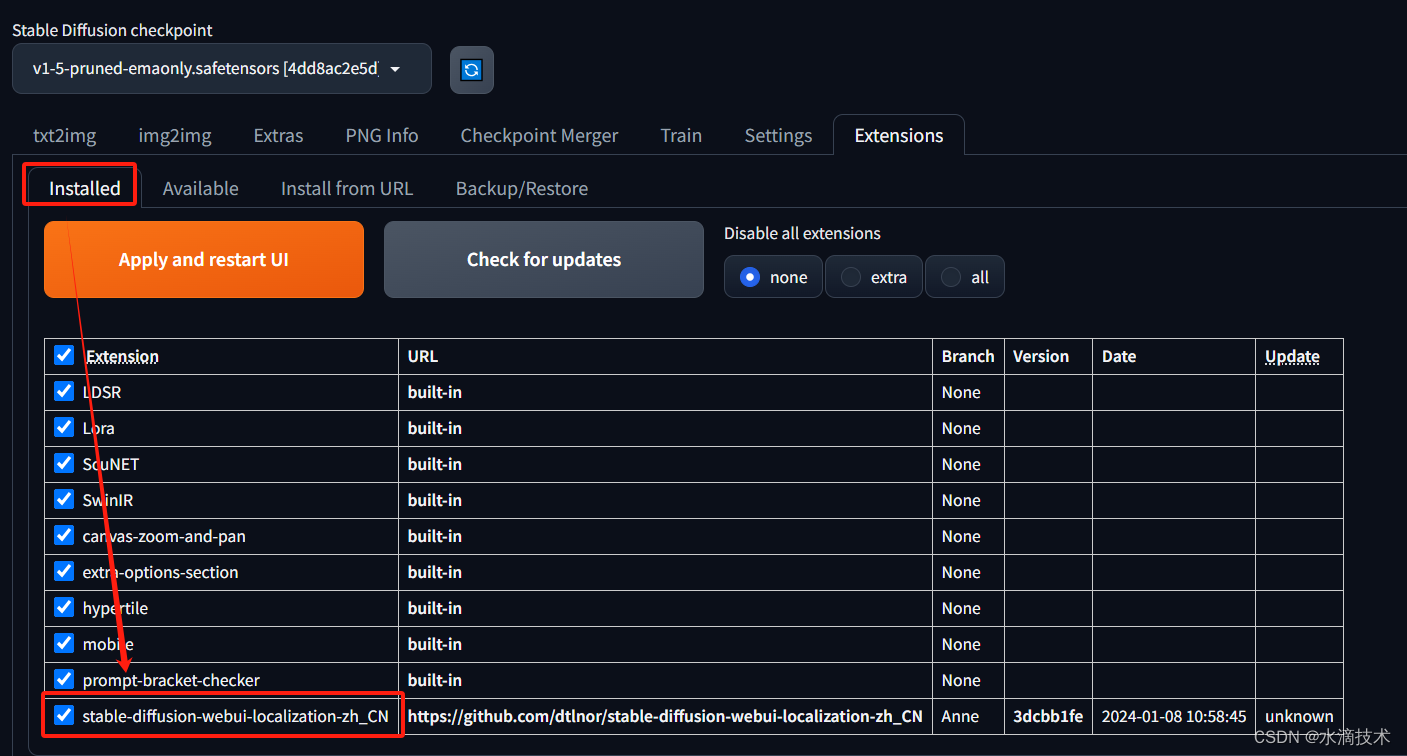
Task: Toggle the extra-options-section checkbox
Action: pyautogui.click(x=64, y=571)
